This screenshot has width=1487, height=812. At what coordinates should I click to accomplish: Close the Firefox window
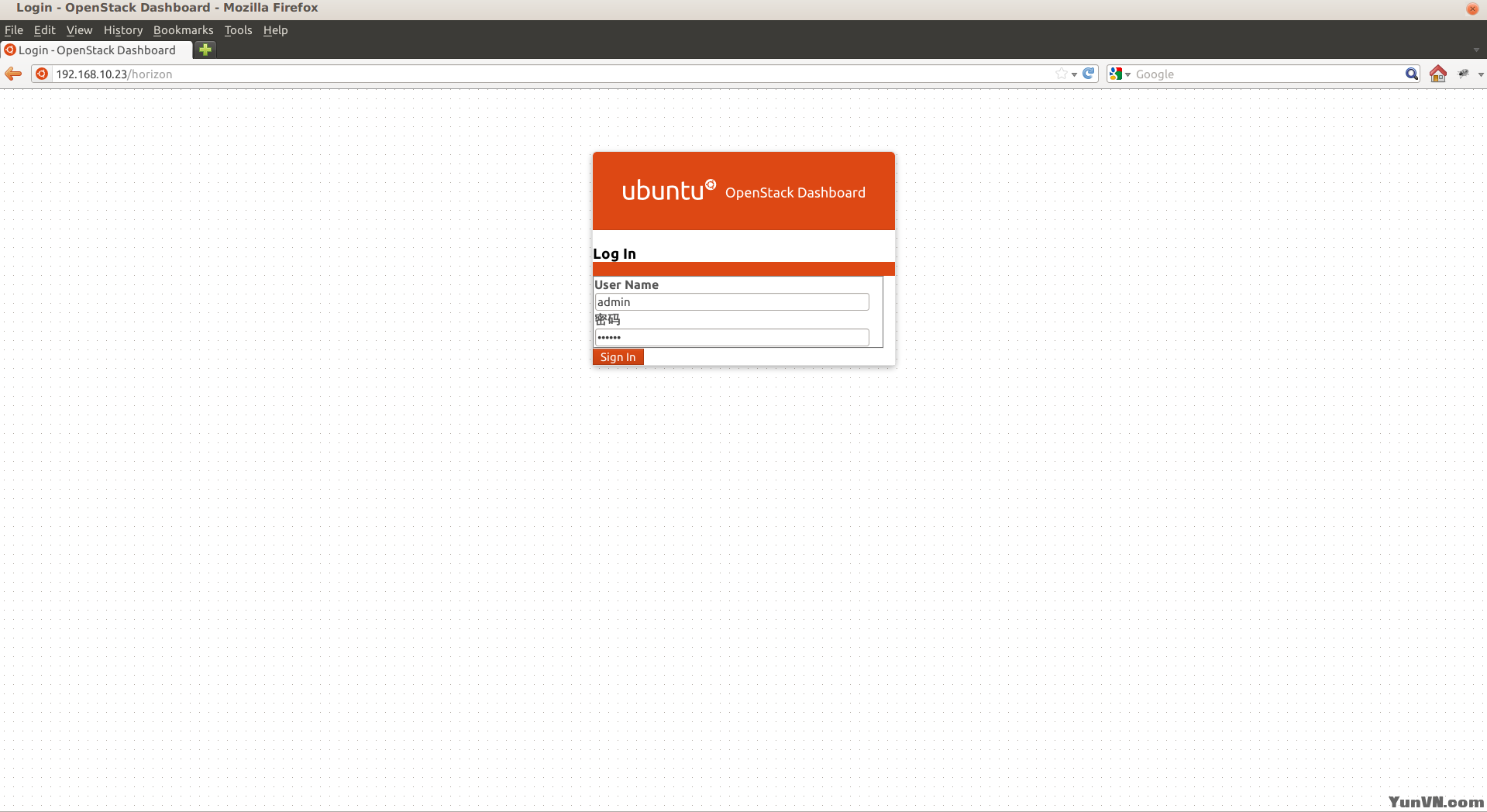coord(1472,9)
